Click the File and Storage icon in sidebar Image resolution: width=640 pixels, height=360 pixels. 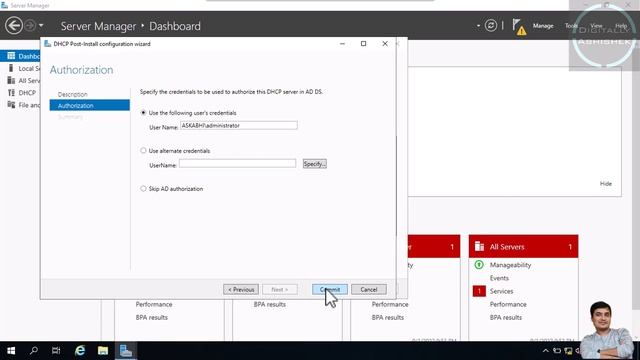point(11,105)
